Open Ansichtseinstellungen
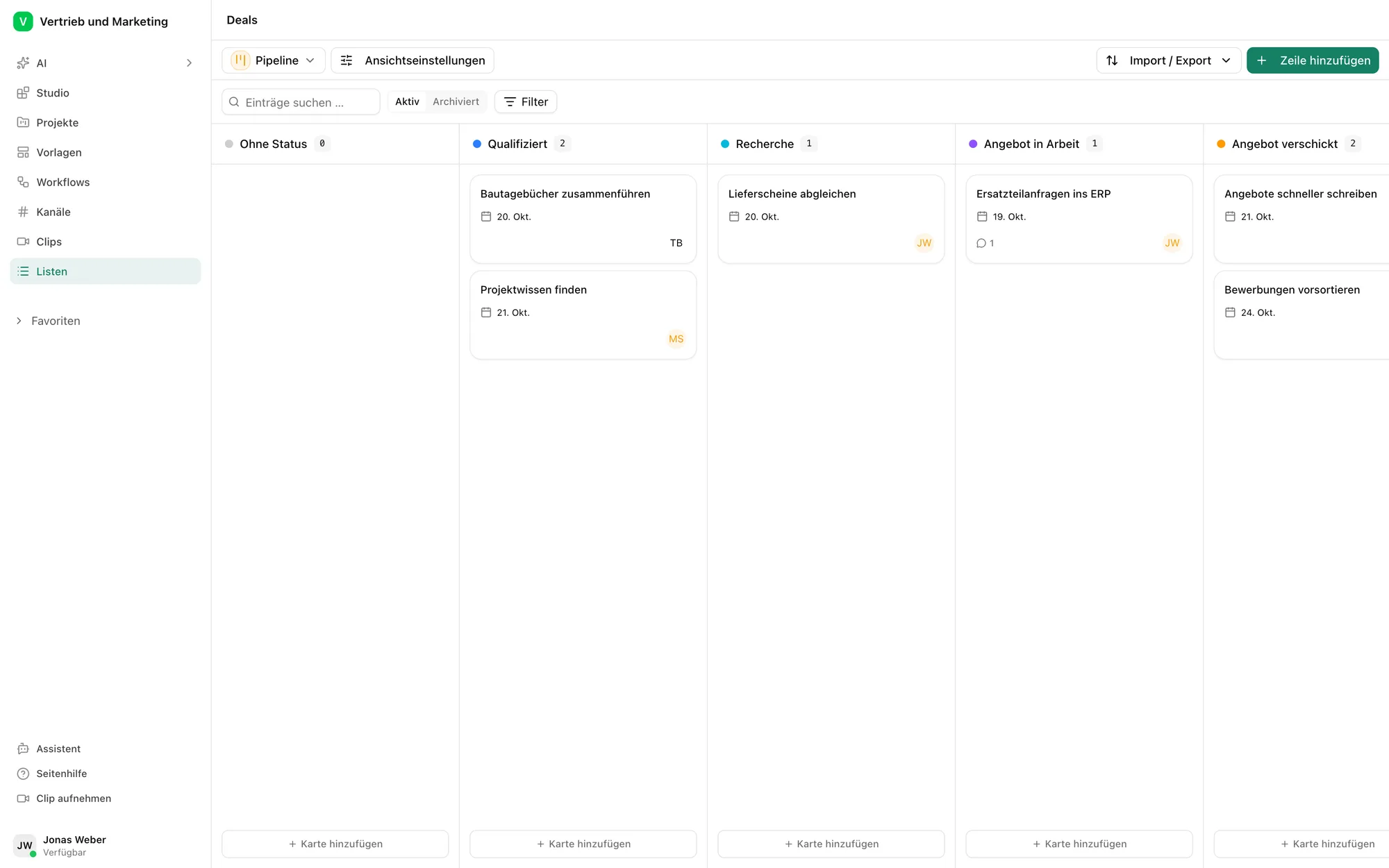The image size is (1389, 868). point(413,60)
